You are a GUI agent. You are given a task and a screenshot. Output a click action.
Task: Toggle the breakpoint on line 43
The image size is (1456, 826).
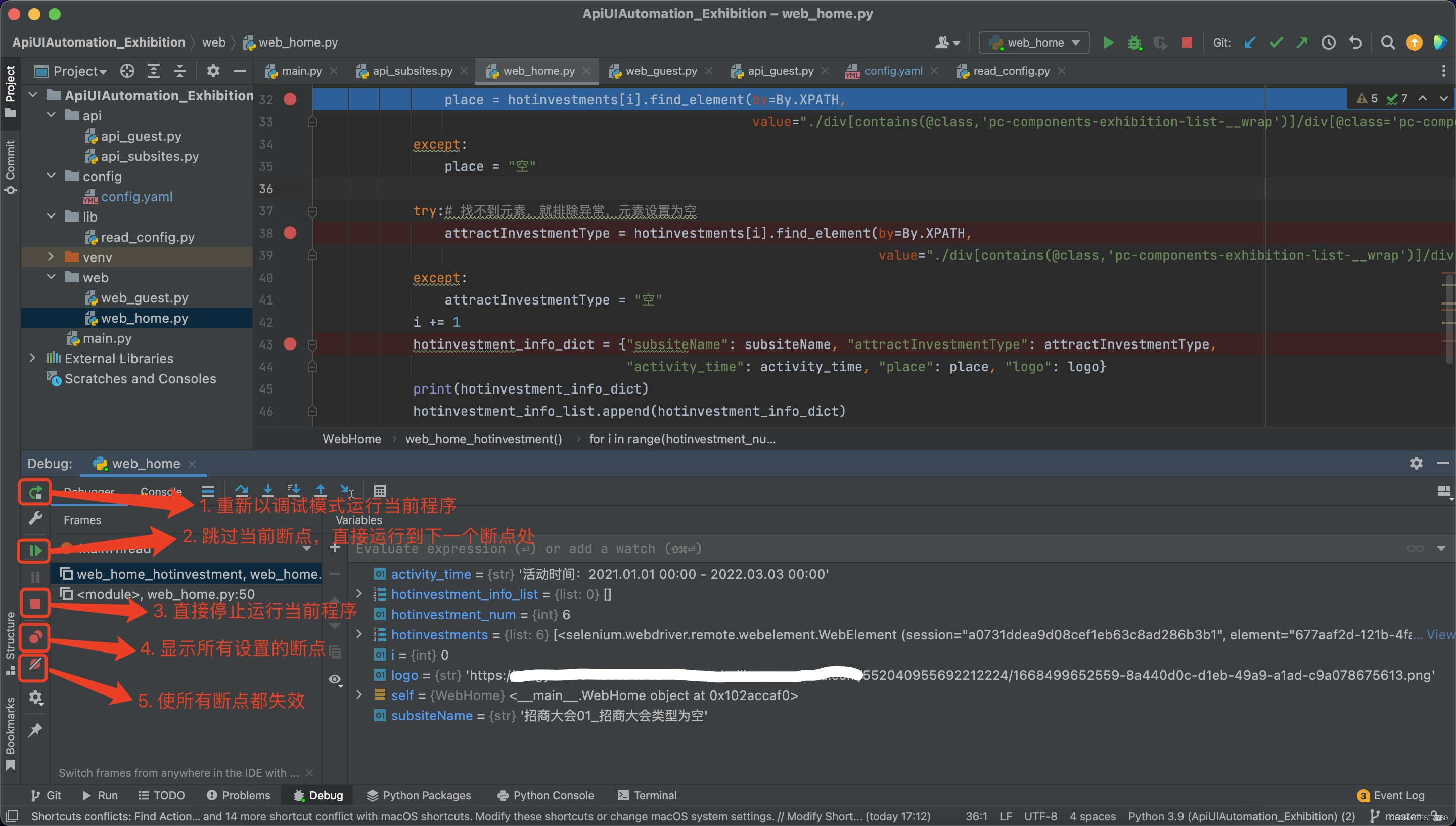[291, 344]
